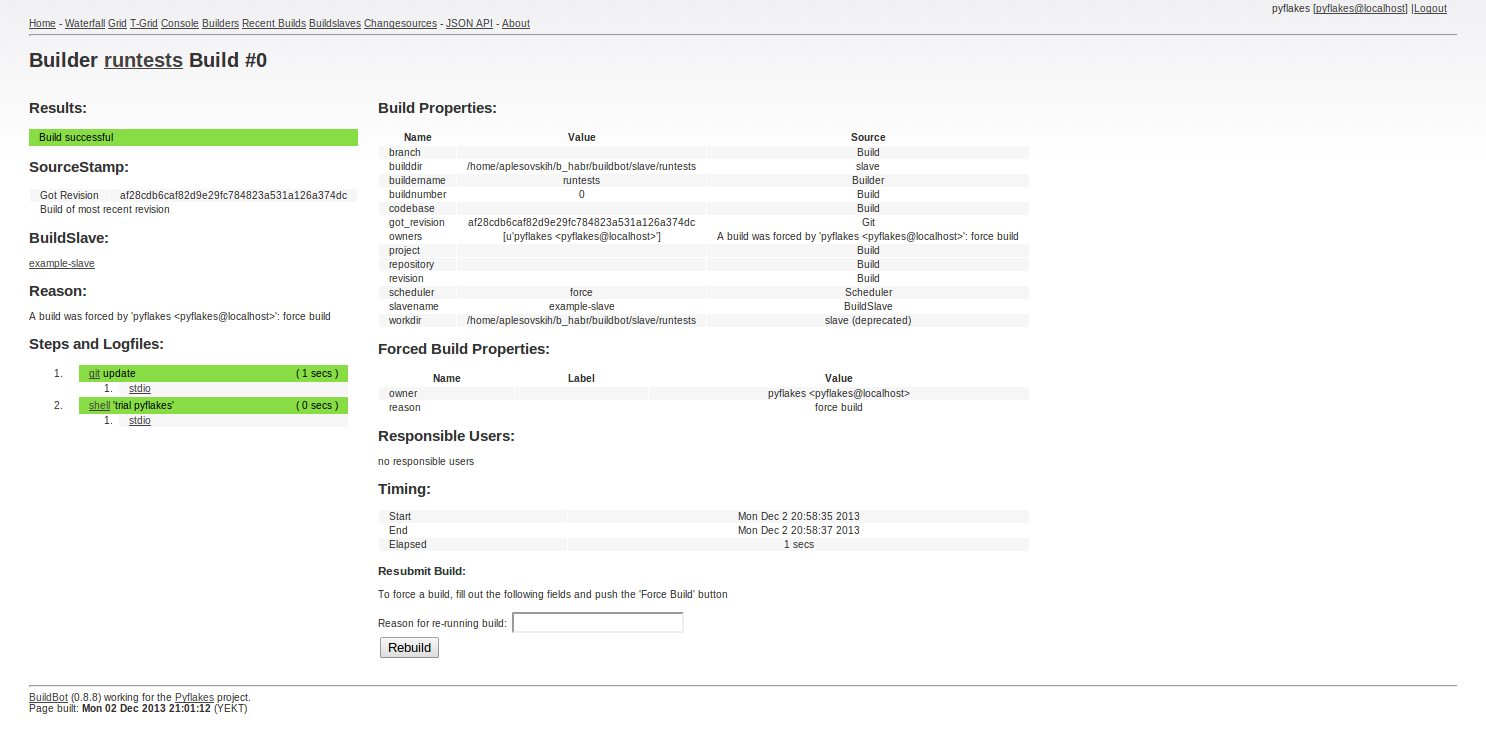The image size is (1486, 732).
Task: Open the Console page
Action: point(179,23)
